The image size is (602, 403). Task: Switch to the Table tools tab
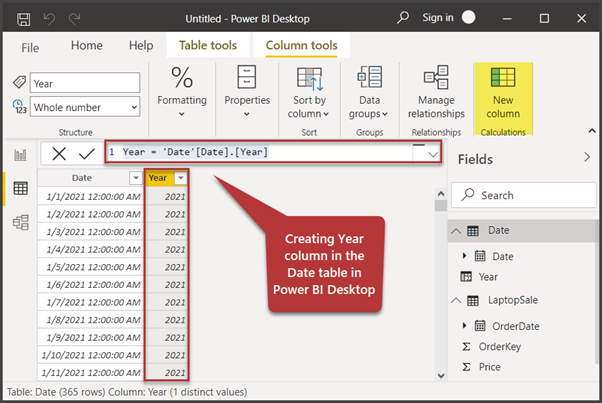[x=208, y=45]
